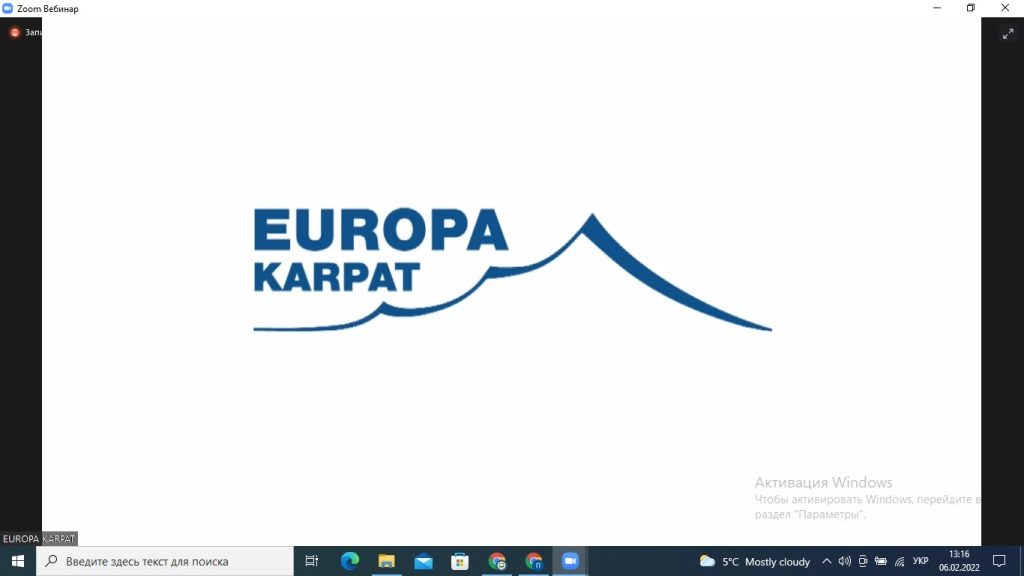The height and width of the screenshot is (576, 1024).
Task: Switch keyboard layout from УКР indicator
Action: (921, 561)
